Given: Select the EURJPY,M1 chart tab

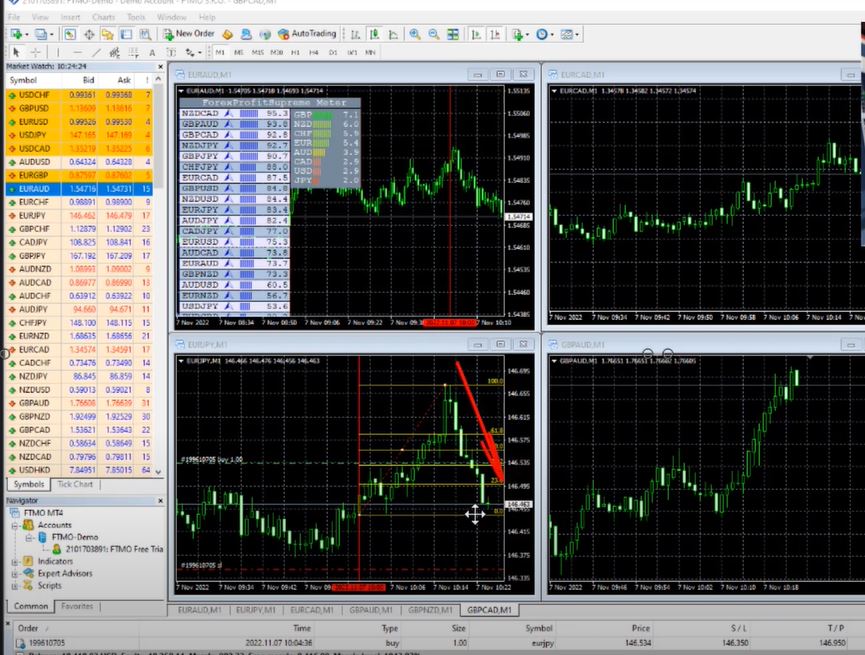Looking at the screenshot, I should tap(255, 609).
